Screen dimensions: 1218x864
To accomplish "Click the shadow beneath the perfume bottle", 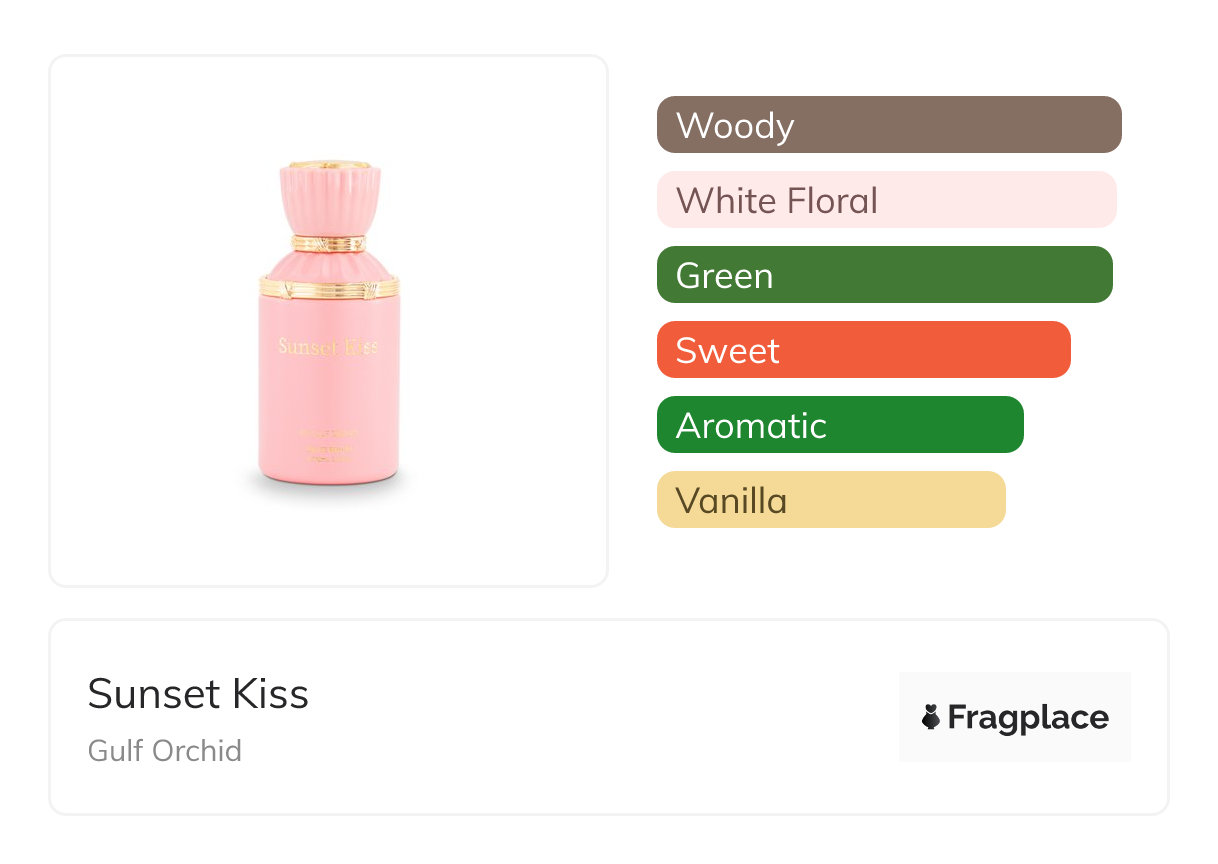I will point(328,490).
